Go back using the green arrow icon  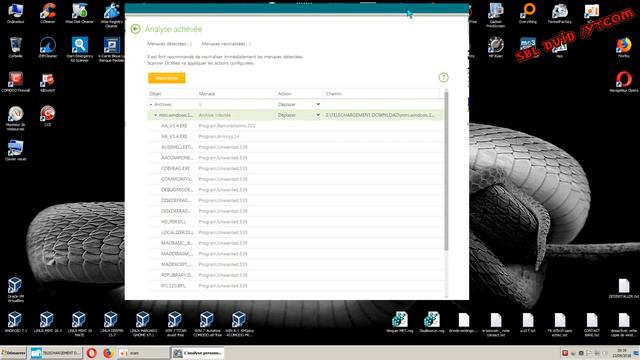click(136, 29)
